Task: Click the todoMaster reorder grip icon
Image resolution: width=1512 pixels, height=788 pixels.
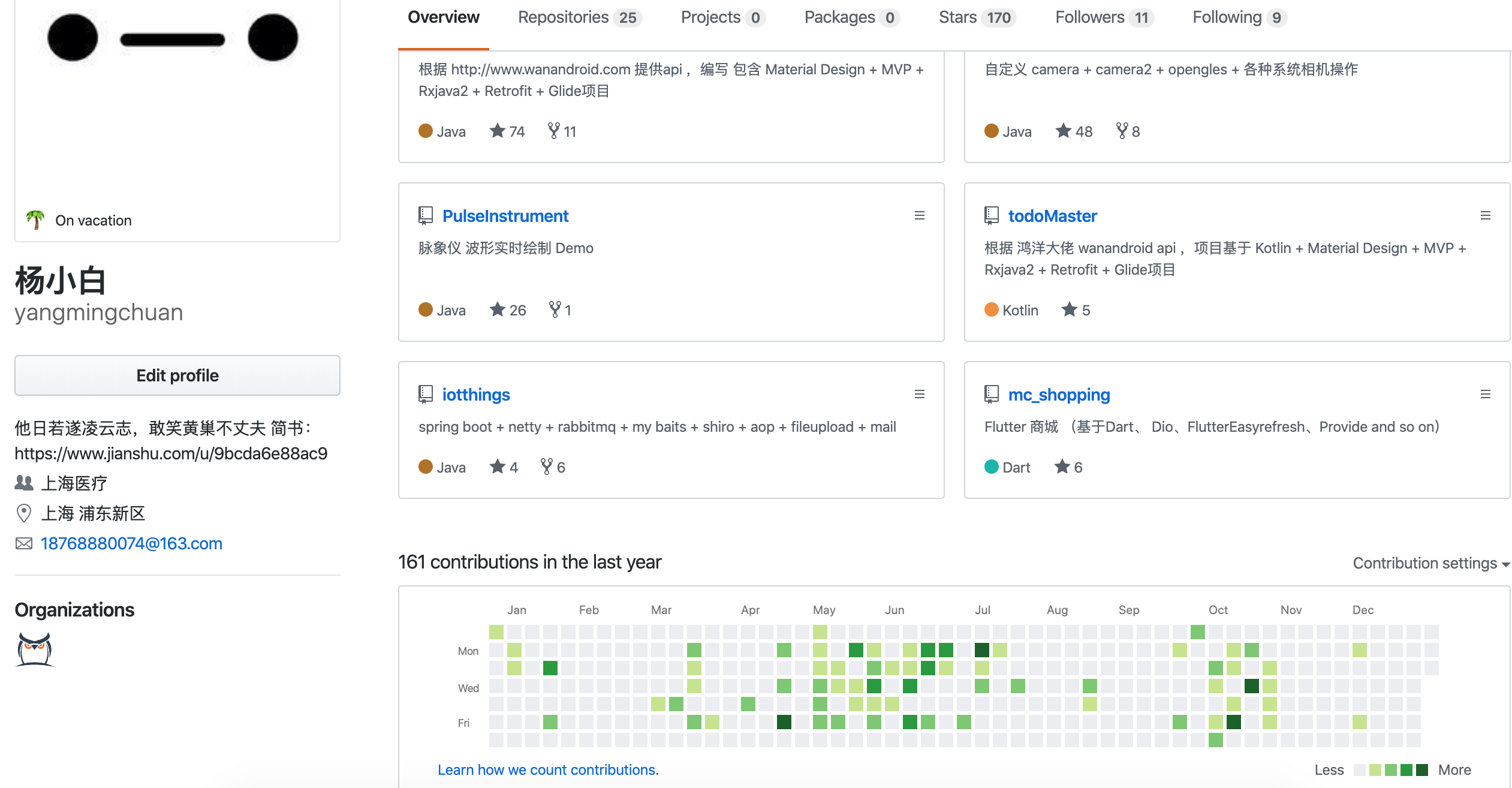Action: tap(1485, 215)
